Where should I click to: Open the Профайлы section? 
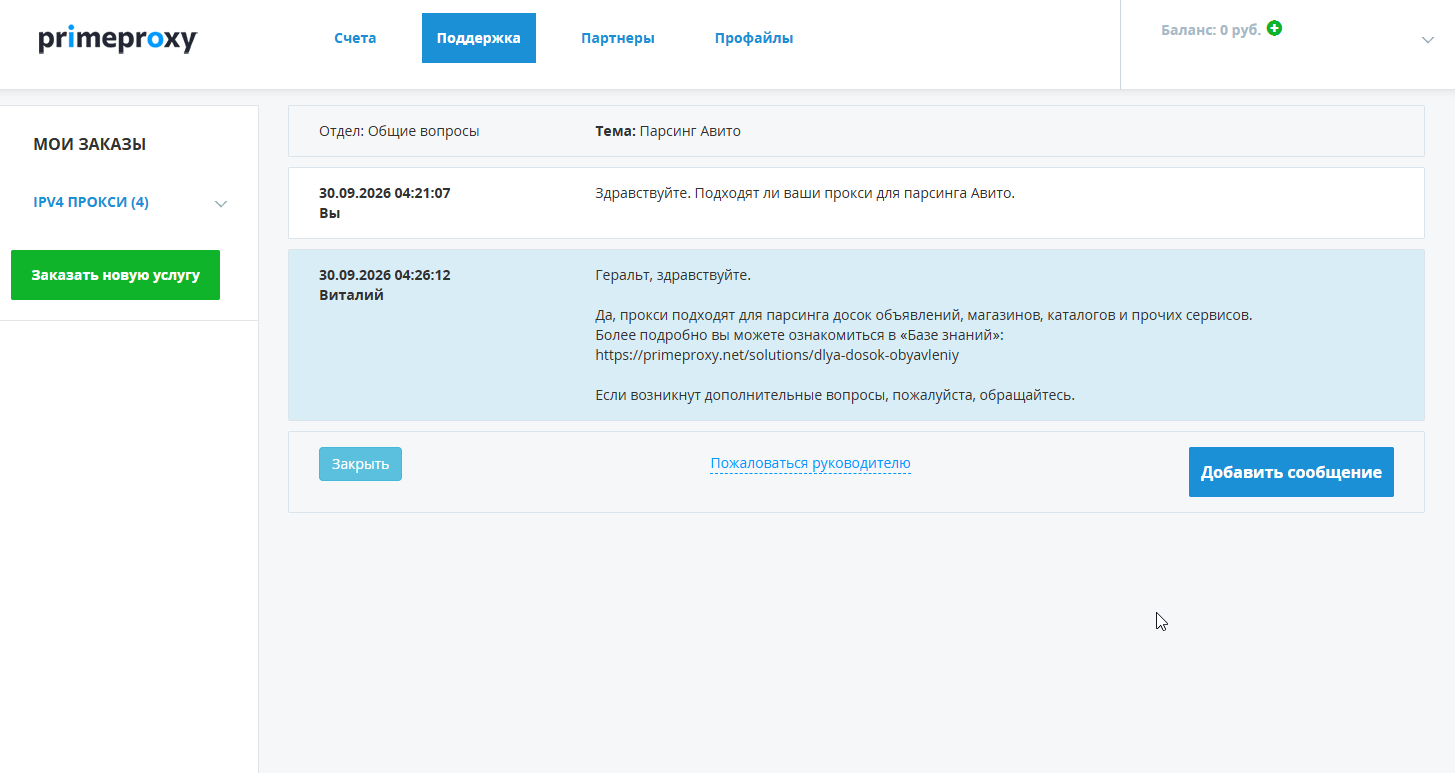pos(754,38)
